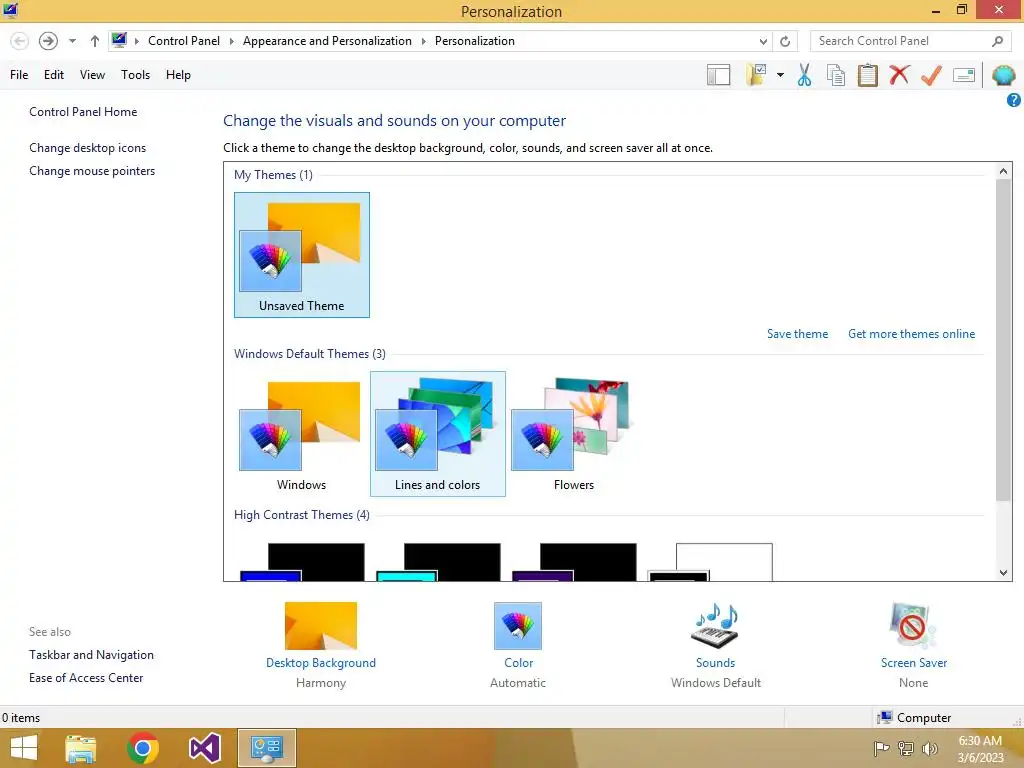Select the Unsaved Theme thumbnail
1024x768 pixels.
(302, 255)
